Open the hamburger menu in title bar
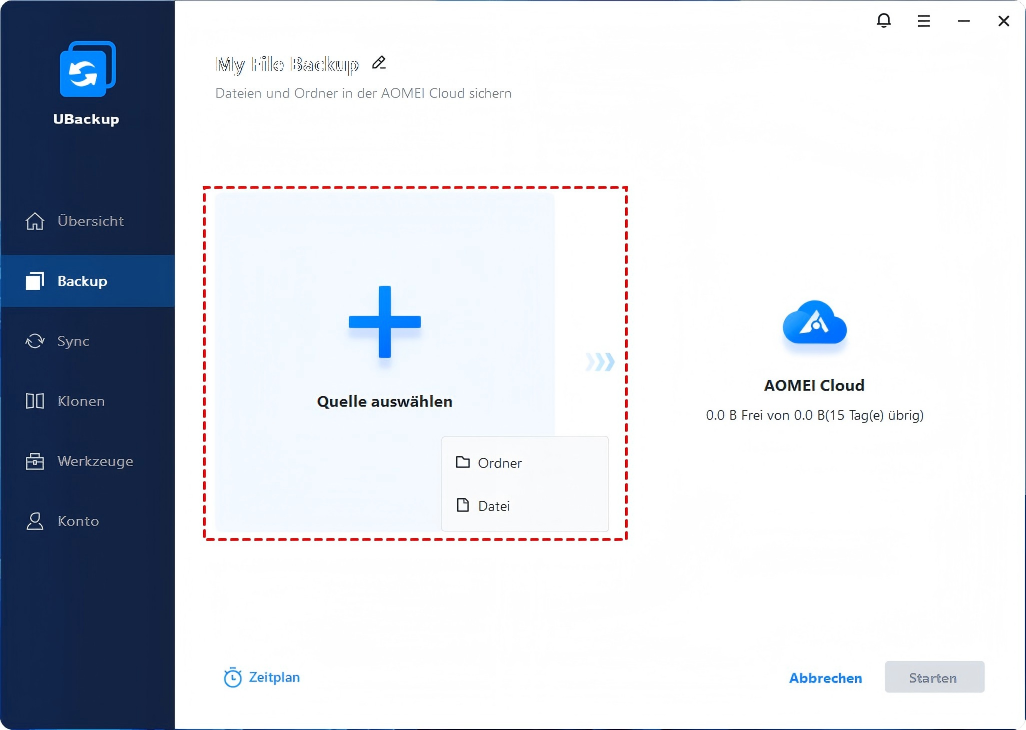1026x730 pixels. tap(923, 21)
